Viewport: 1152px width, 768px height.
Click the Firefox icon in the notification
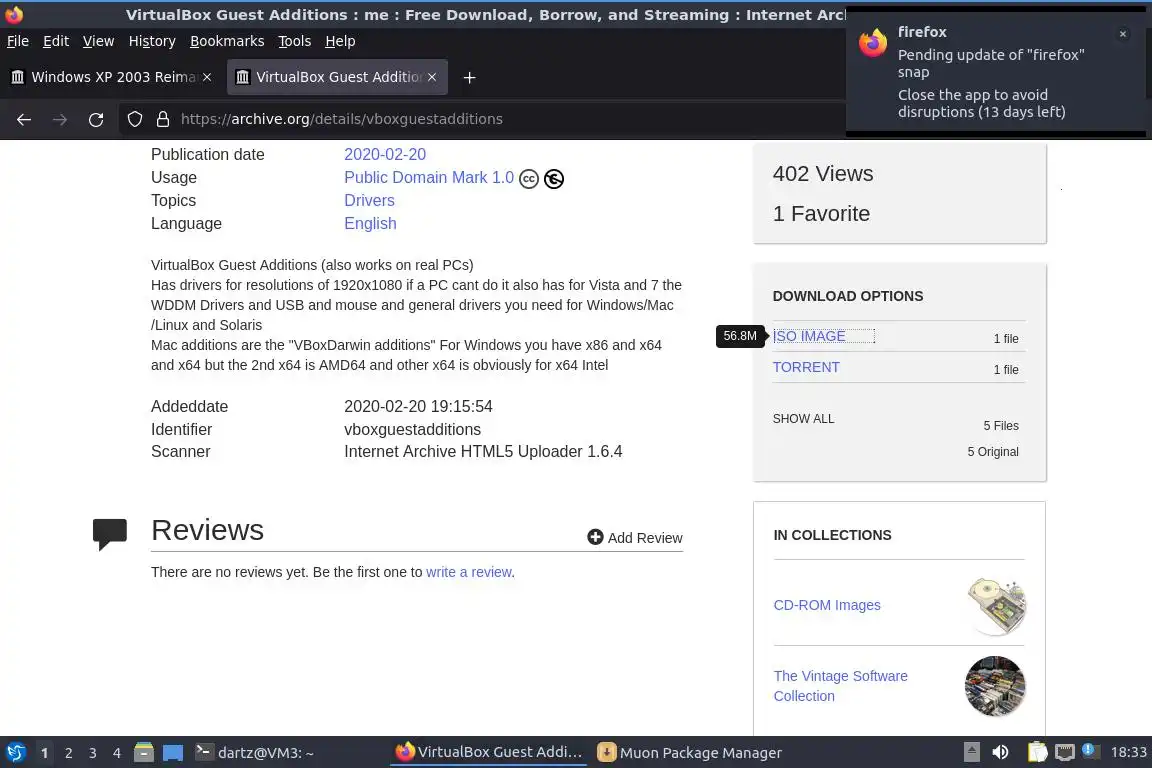[873, 43]
